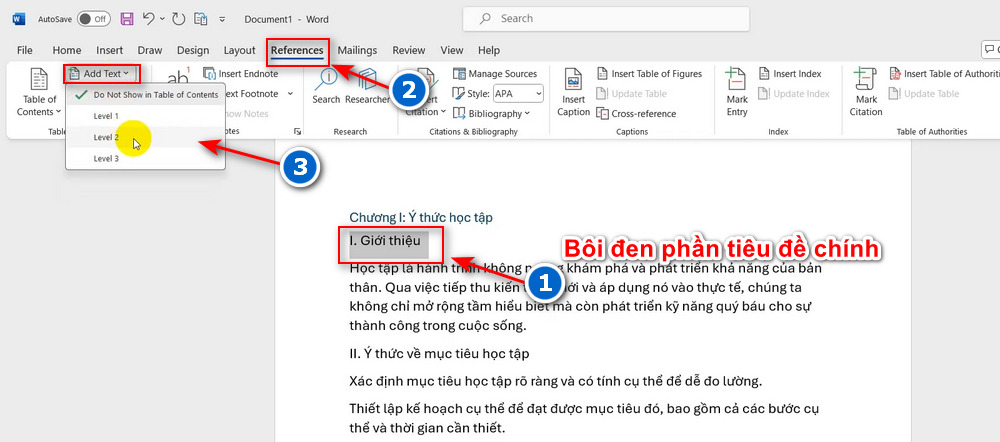Image resolution: width=1000 pixels, height=442 pixels.
Task: Open the Mailings tab
Action: (357, 50)
